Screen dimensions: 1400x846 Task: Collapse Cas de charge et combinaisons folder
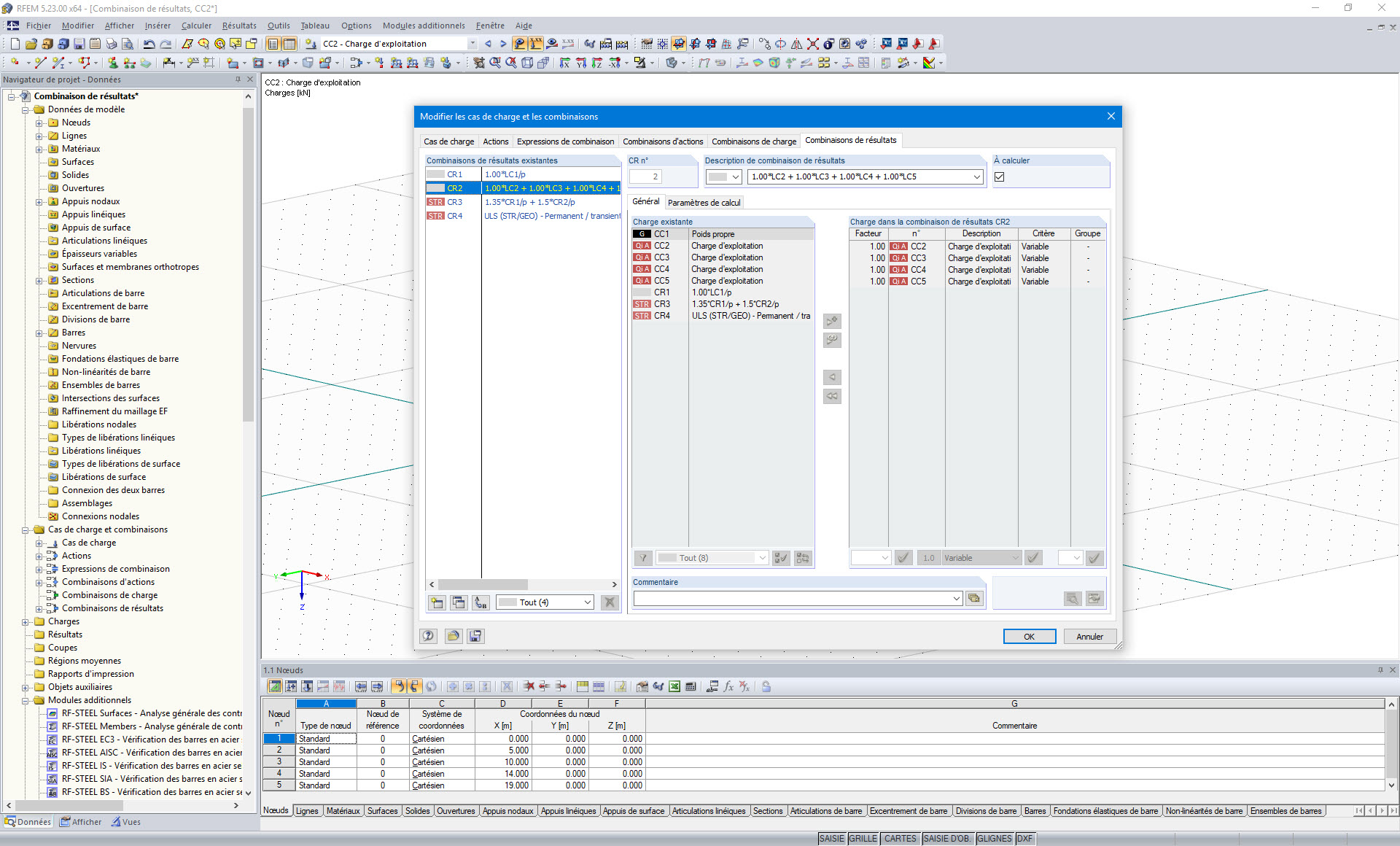[x=26, y=529]
